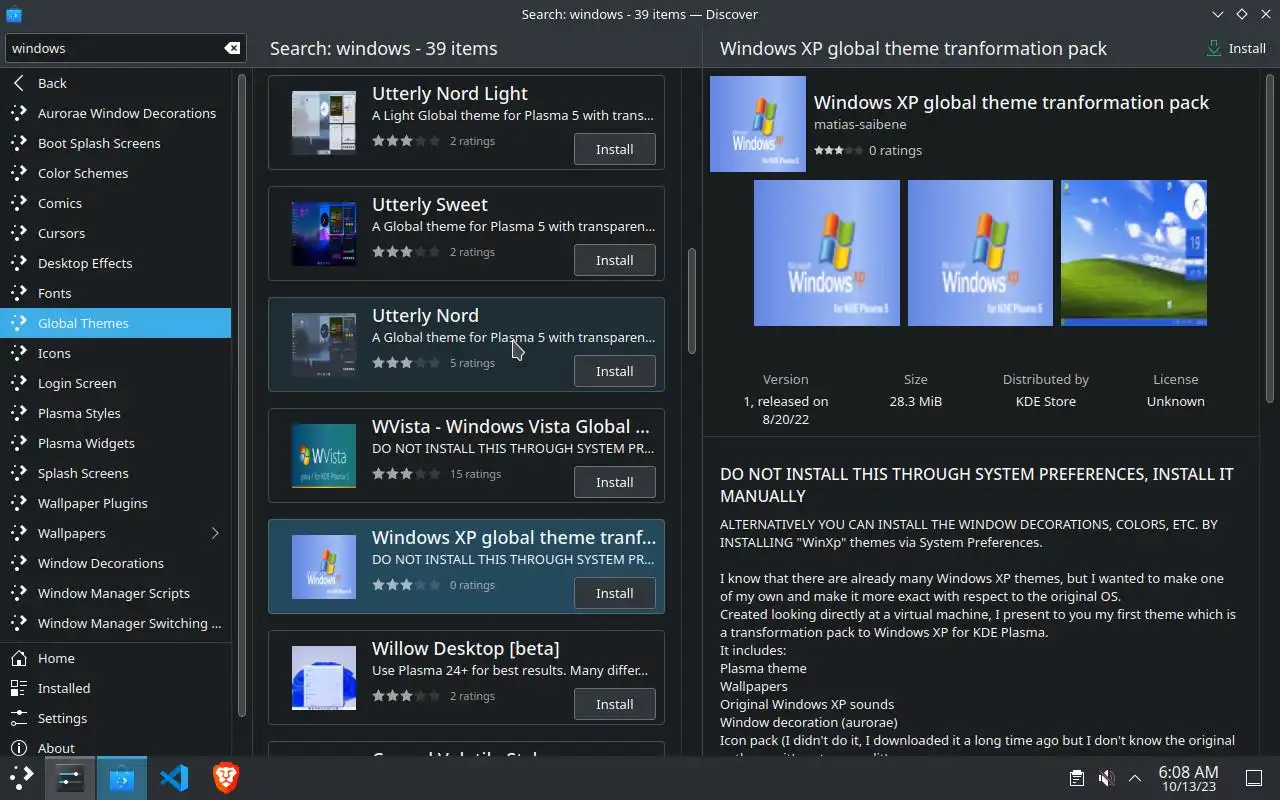Click the KDE Store distributor text
The height and width of the screenshot is (800, 1280).
point(1045,401)
